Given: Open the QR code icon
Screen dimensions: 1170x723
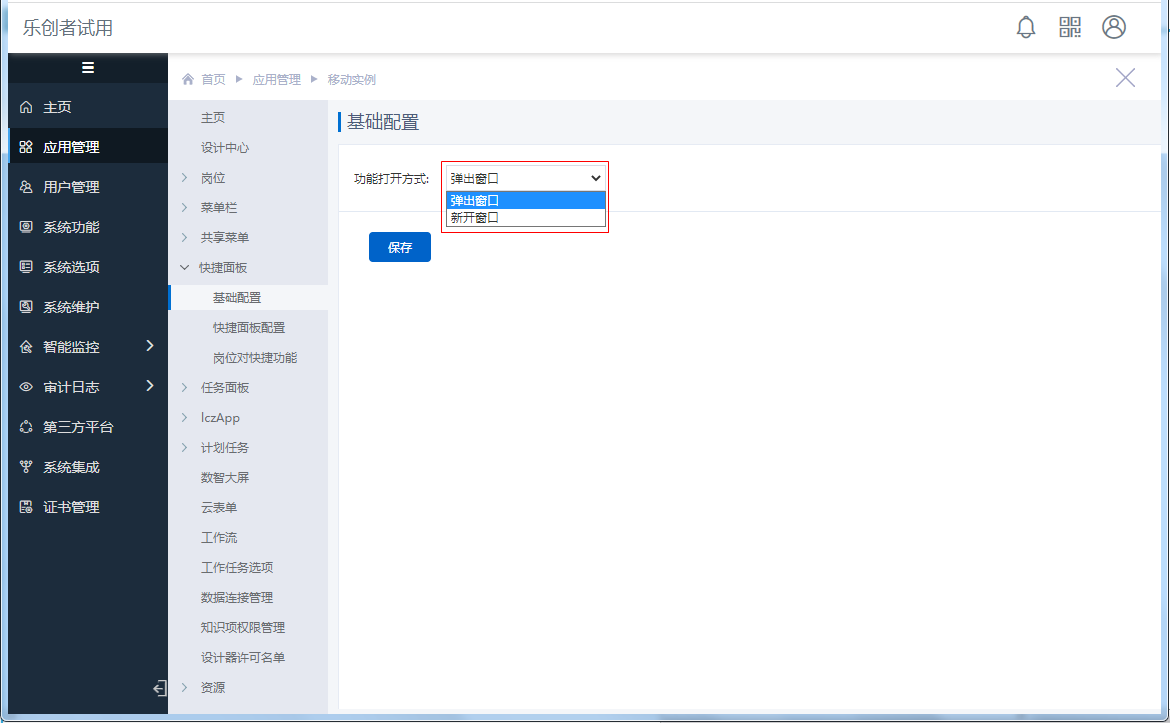Looking at the screenshot, I should tap(1070, 27).
